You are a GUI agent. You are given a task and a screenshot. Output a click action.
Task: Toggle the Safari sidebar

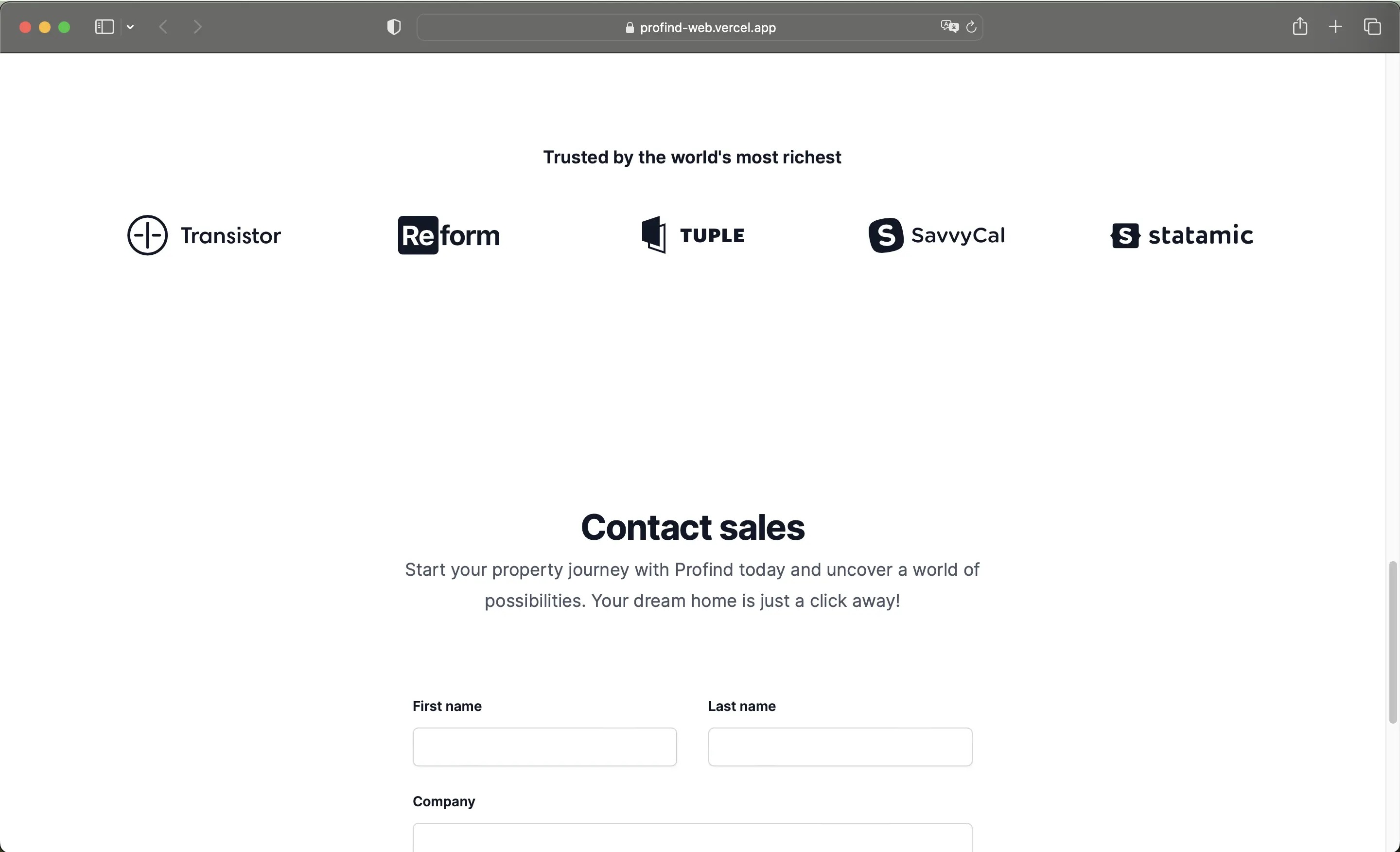[104, 27]
